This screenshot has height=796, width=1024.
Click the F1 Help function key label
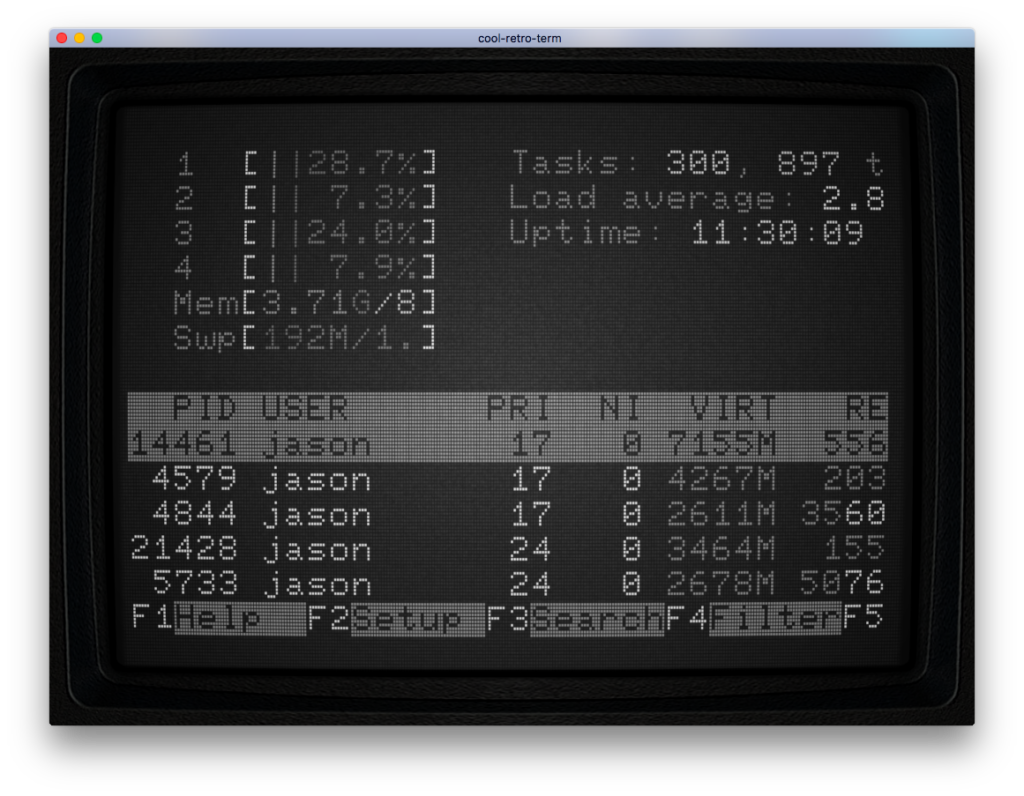tap(219, 618)
